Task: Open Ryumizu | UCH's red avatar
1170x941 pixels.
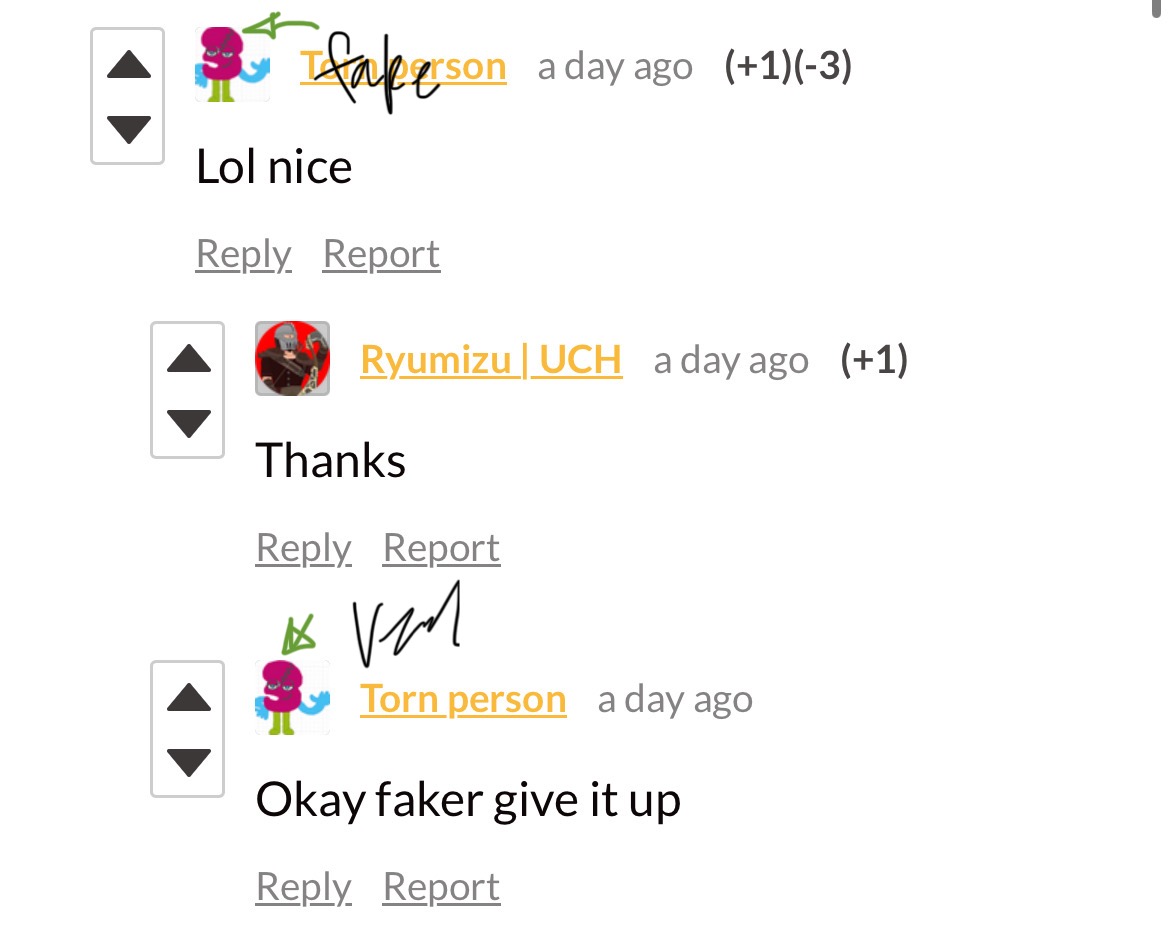Action: click(x=292, y=358)
